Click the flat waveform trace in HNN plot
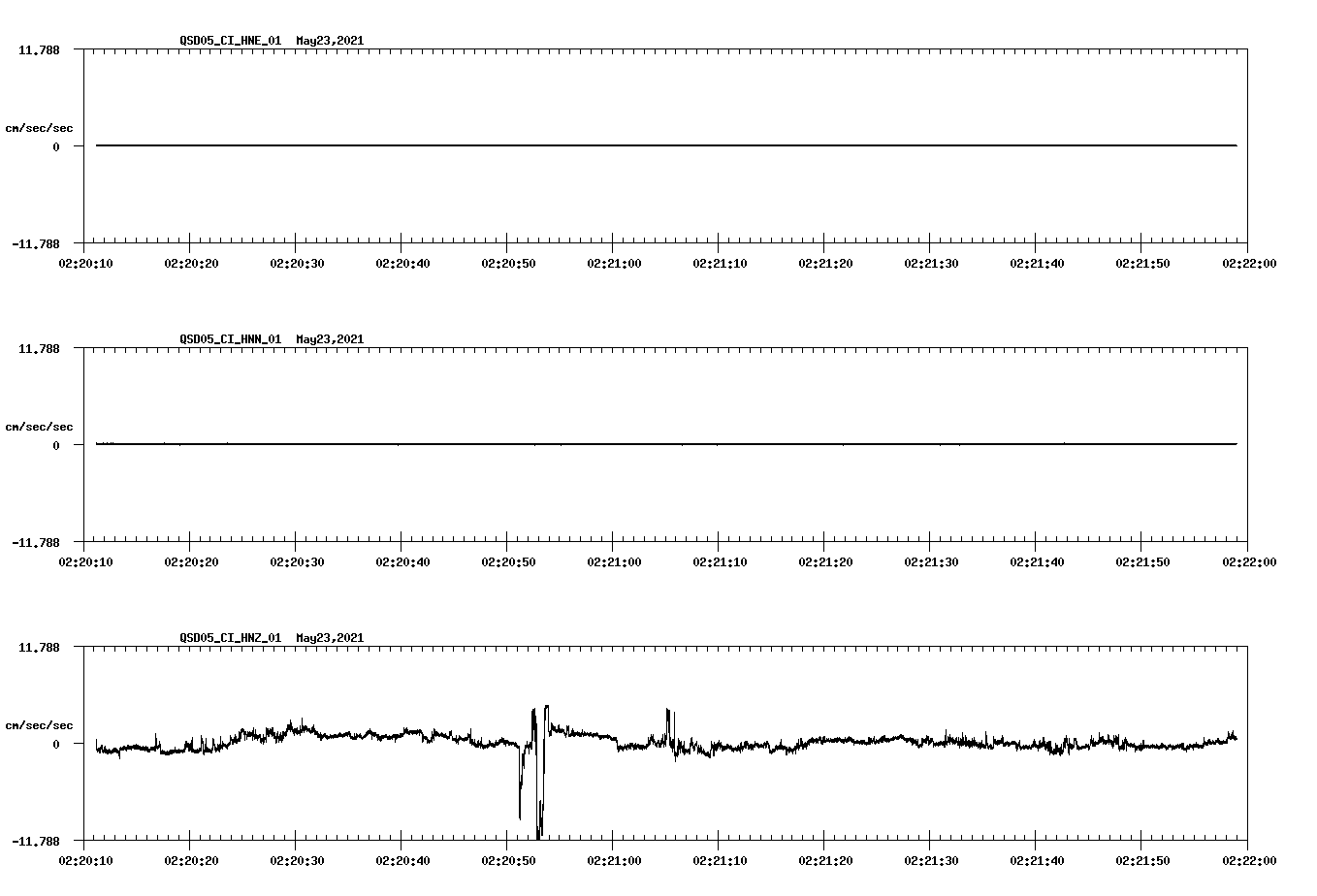The height and width of the screenshot is (896, 1317). click(x=582, y=445)
